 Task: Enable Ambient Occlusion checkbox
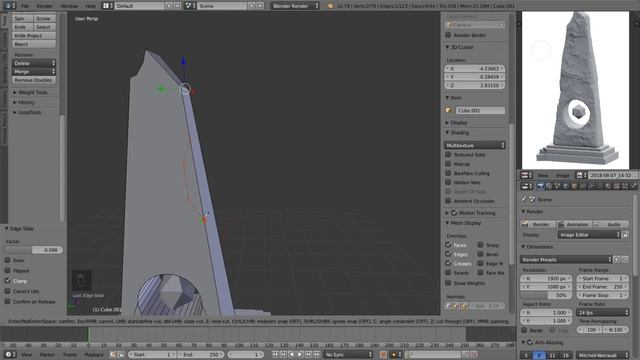[448, 201]
